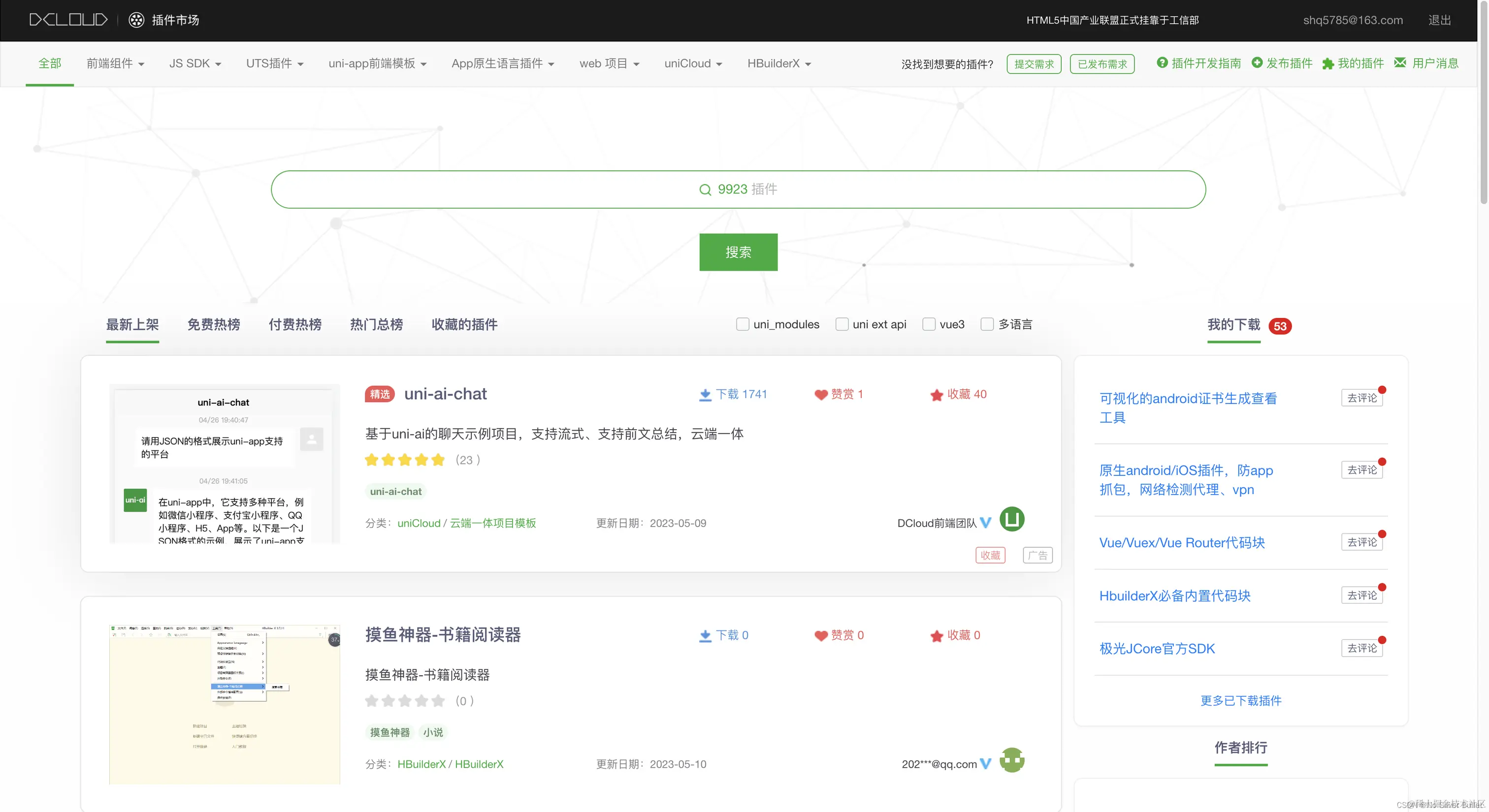The image size is (1489, 812).
Task: Select the 全部 category tab
Action: pos(50,63)
